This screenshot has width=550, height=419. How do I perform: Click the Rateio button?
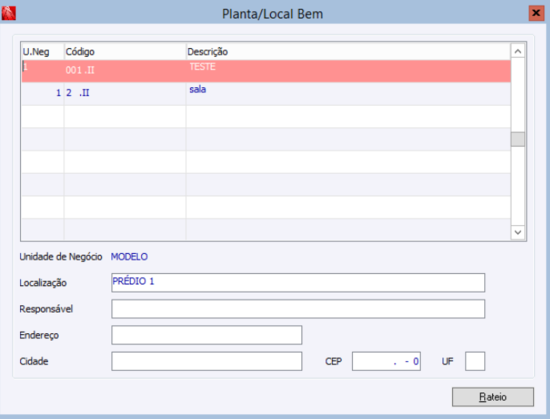pos(492,397)
